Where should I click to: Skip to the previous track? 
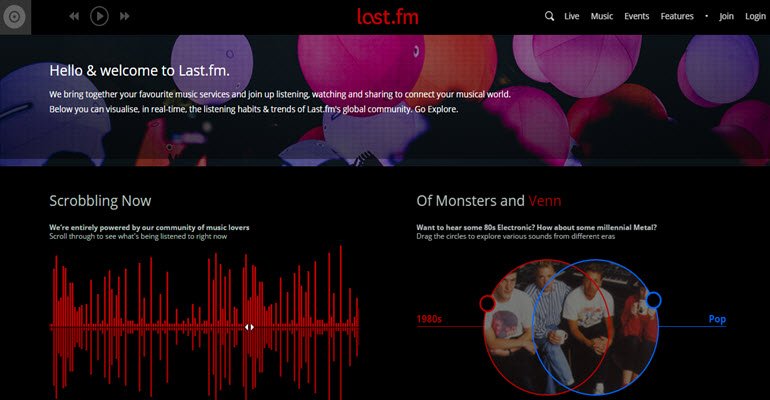pos(74,16)
